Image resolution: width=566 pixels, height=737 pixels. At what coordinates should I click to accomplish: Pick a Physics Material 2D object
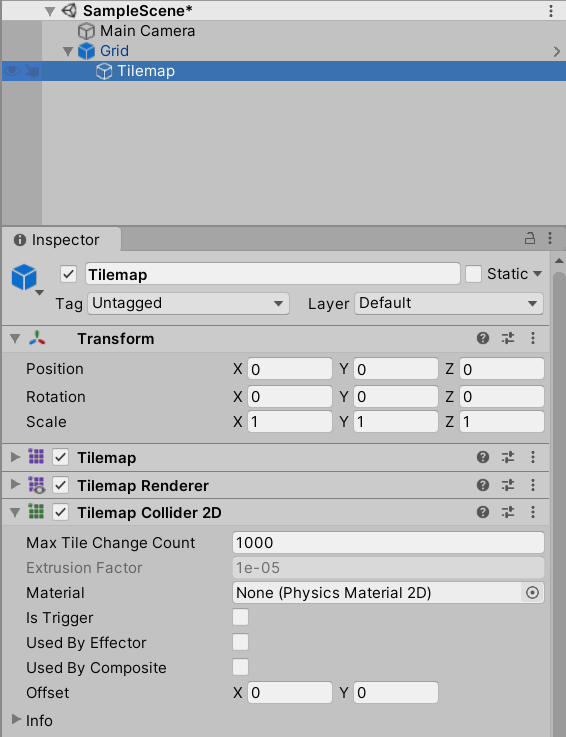[532, 593]
